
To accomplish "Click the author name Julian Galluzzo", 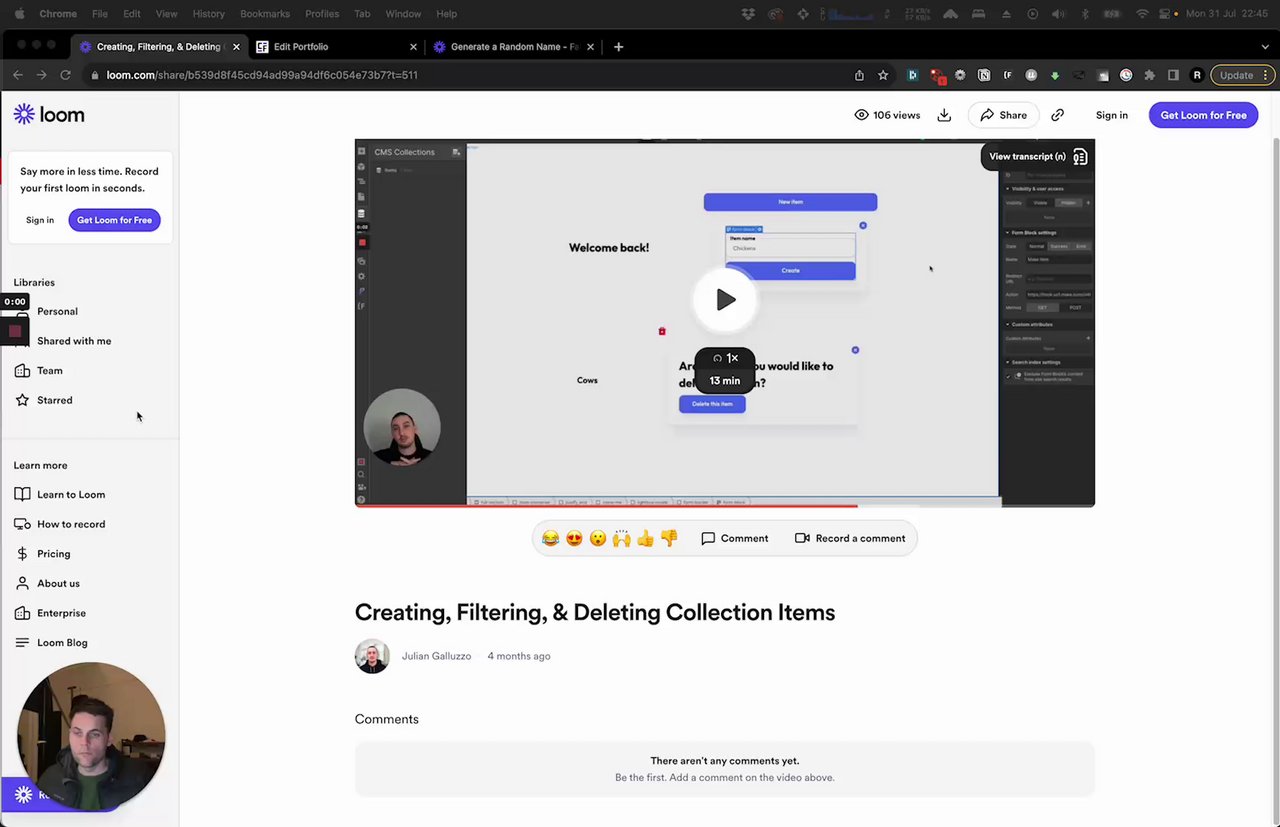I will 436,656.
